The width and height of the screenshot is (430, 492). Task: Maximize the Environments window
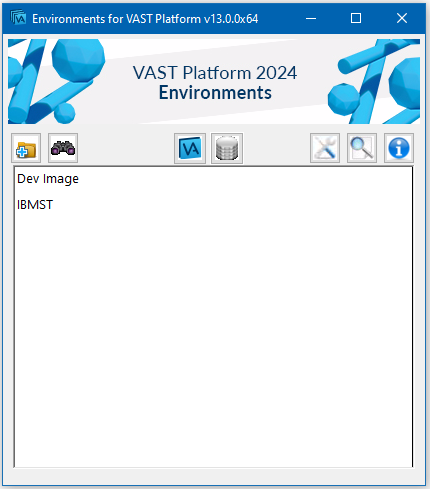(356, 18)
